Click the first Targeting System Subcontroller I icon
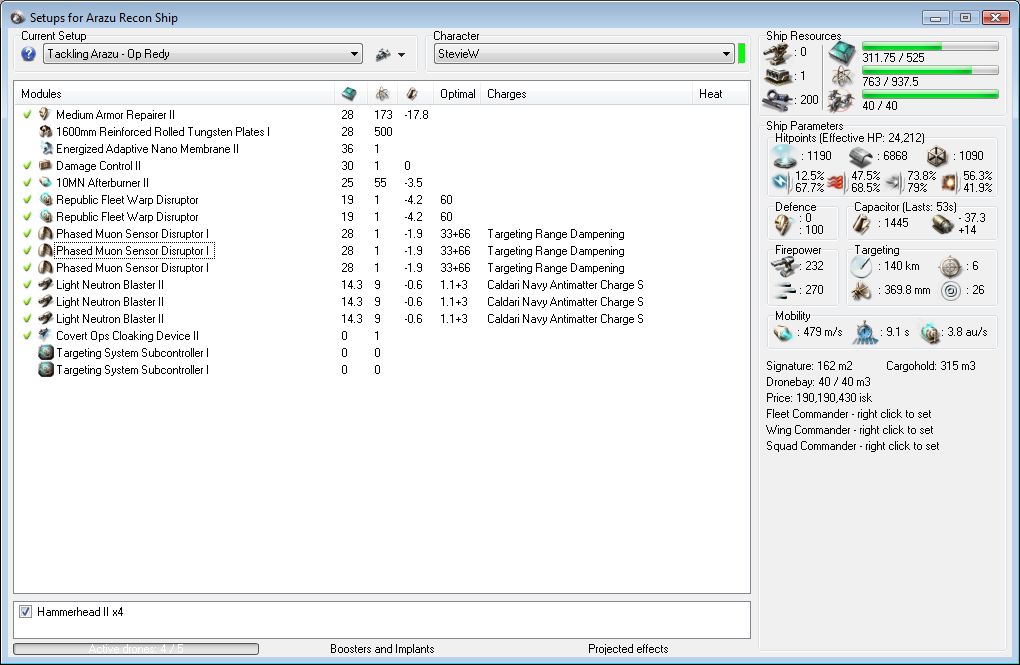 point(46,353)
